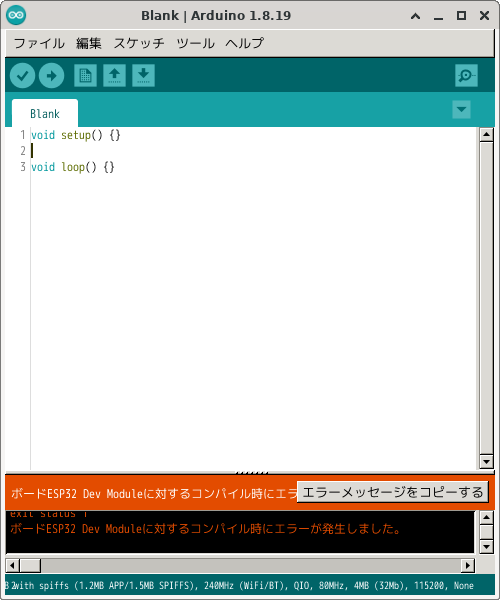This screenshot has height=600, width=500.
Task: Click the Verify (checkmark) button
Action: (x=23, y=75)
